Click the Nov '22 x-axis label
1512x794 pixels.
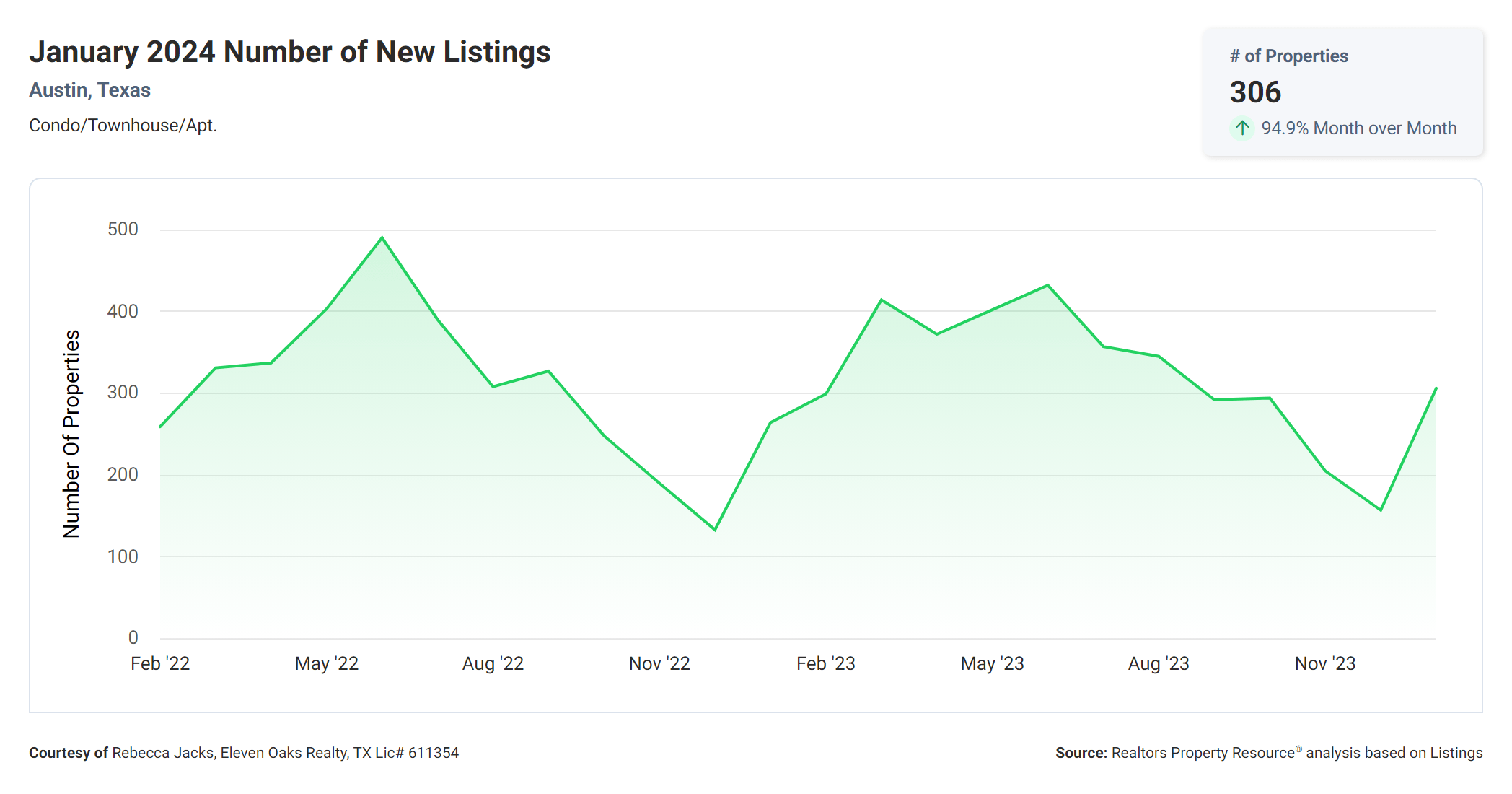tap(659, 663)
